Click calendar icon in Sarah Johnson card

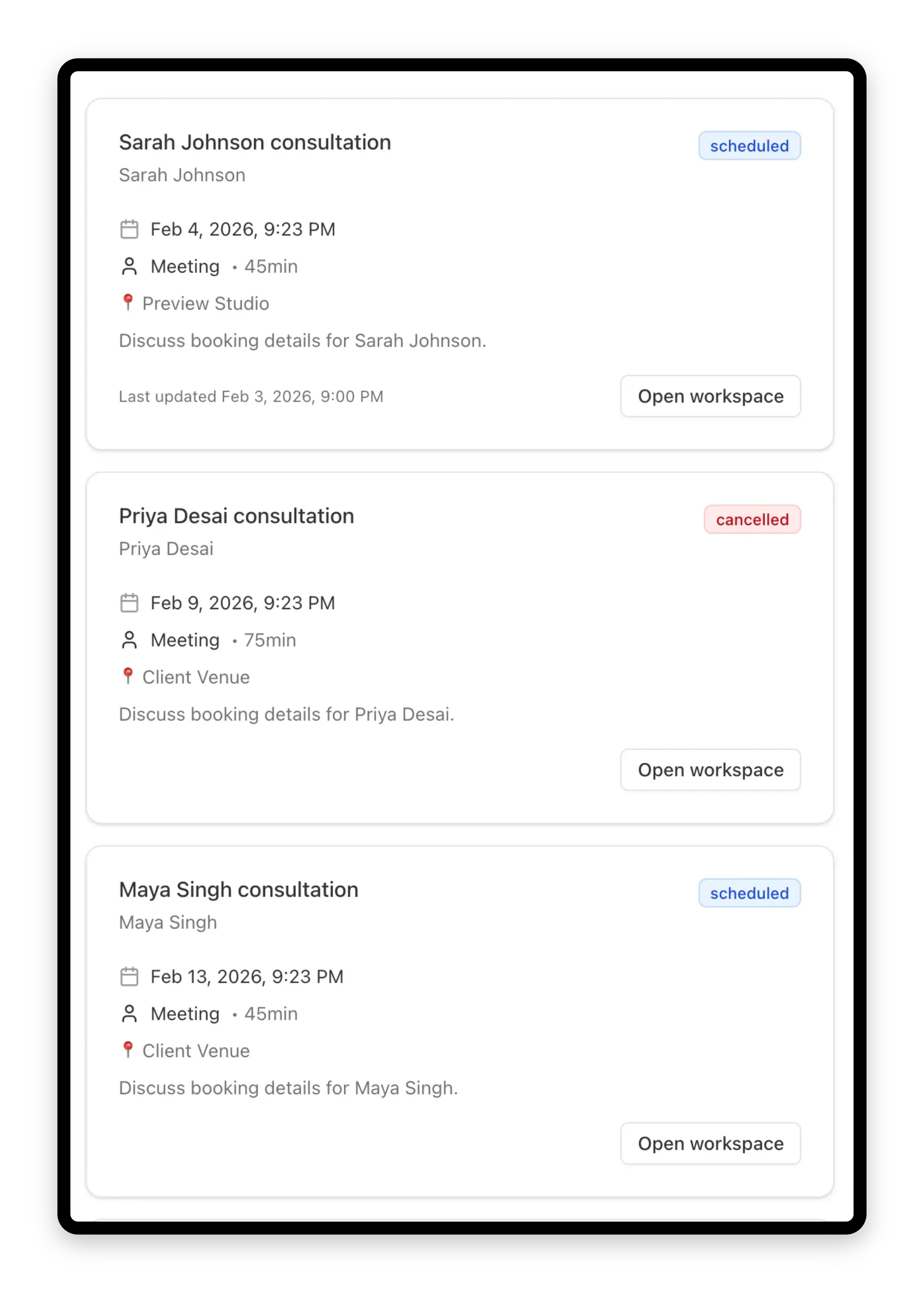point(129,229)
